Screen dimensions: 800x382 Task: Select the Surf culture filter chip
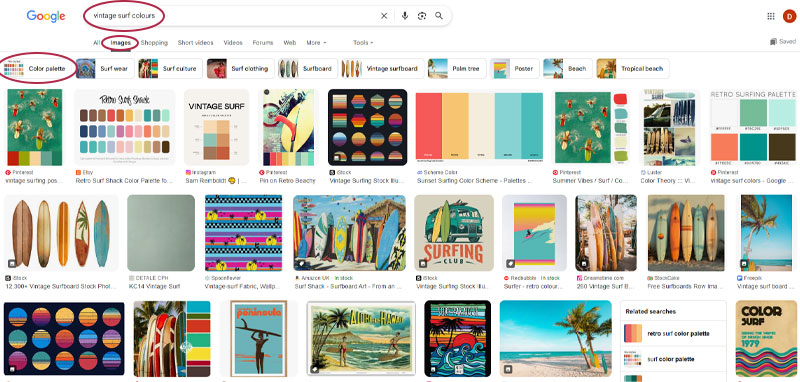click(x=170, y=68)
